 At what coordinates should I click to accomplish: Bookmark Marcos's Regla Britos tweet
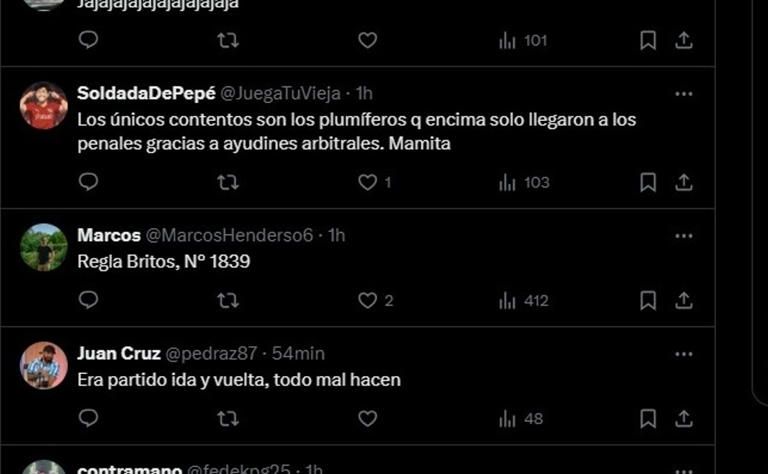[648, 300]
